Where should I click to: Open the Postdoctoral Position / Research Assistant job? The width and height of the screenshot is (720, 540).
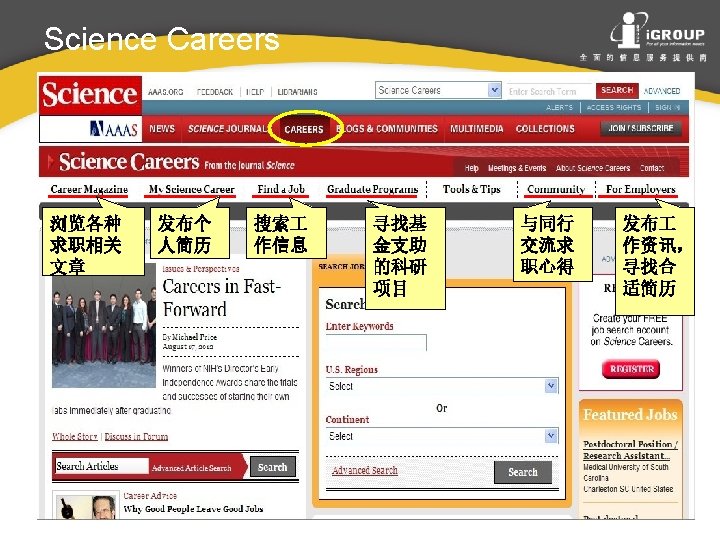(x=630, y=450)
